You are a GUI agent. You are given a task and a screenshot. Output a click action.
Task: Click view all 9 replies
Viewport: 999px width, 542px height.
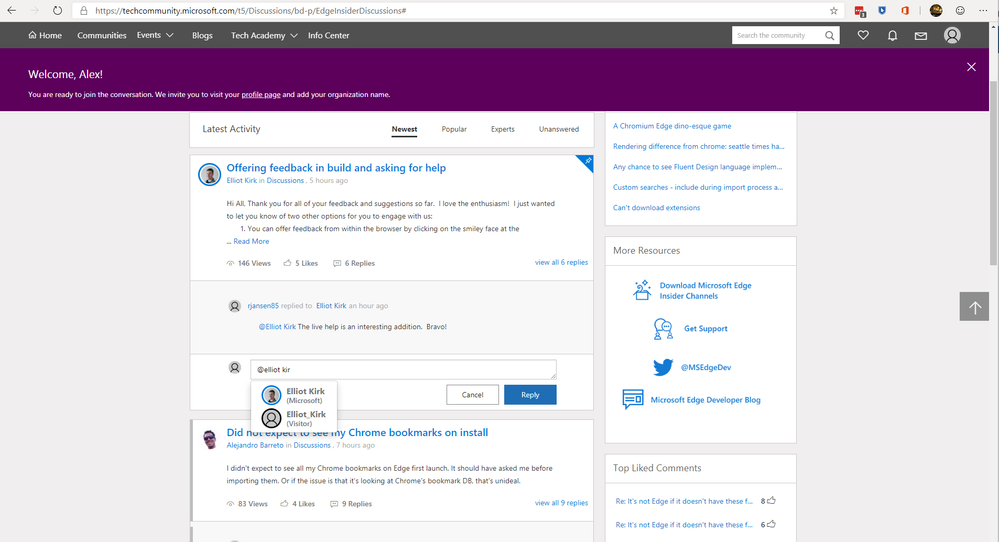click(x=561, y=503)
